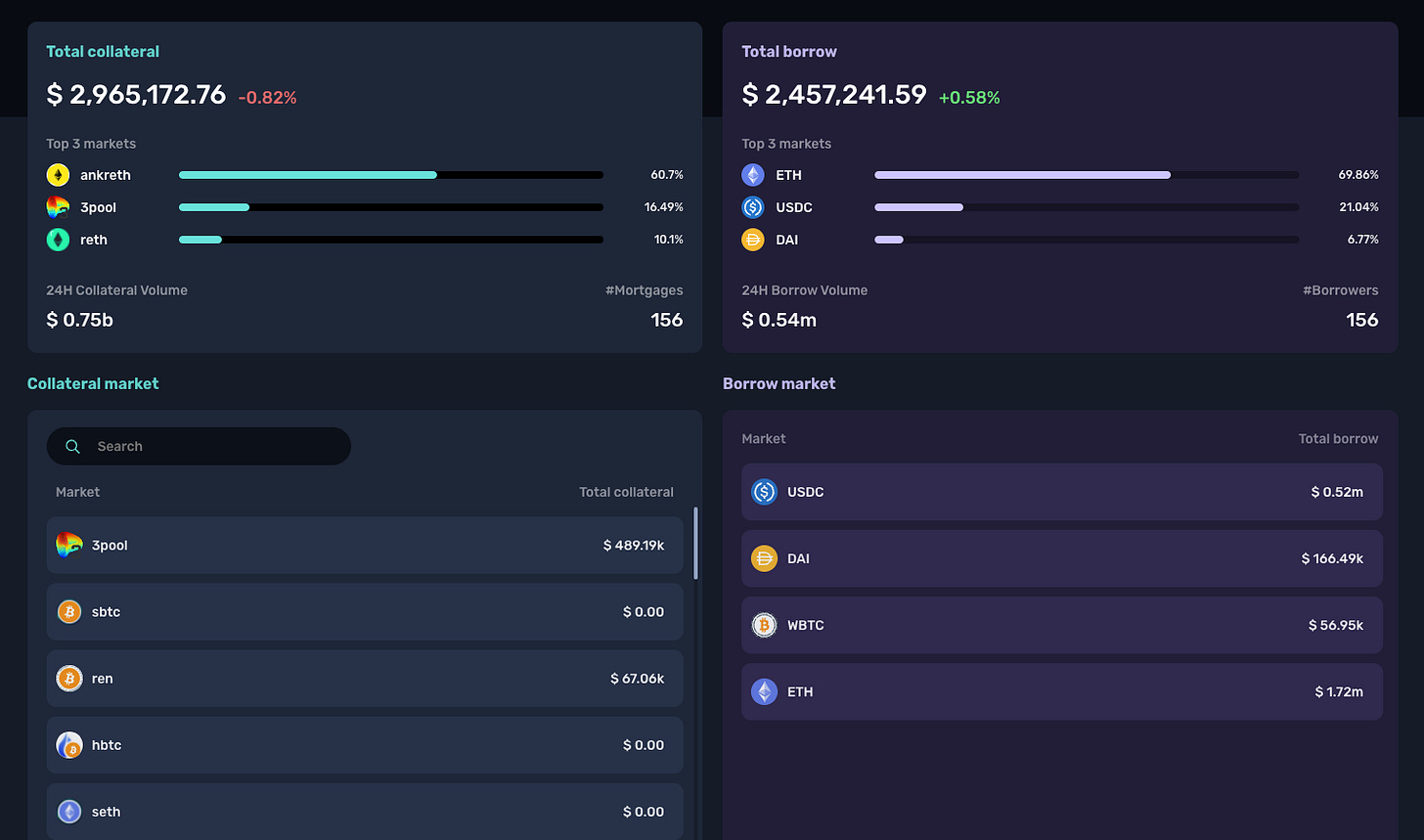Click the DAI icon in Borrow market list
This screenshot has height=840, width=1424.
click(x=764, y=558)
